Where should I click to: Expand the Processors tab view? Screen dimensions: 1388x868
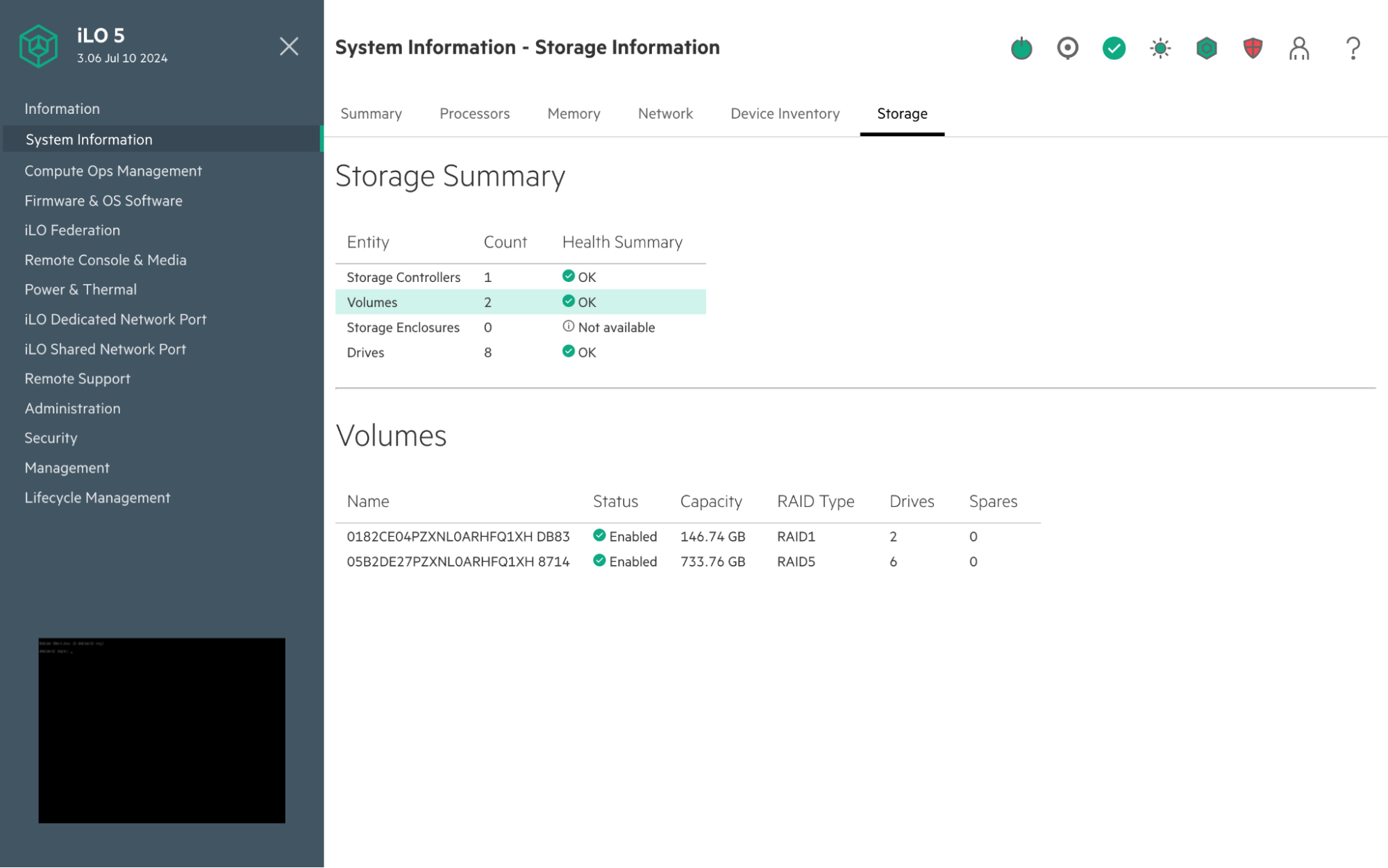(x=475, y=113)
